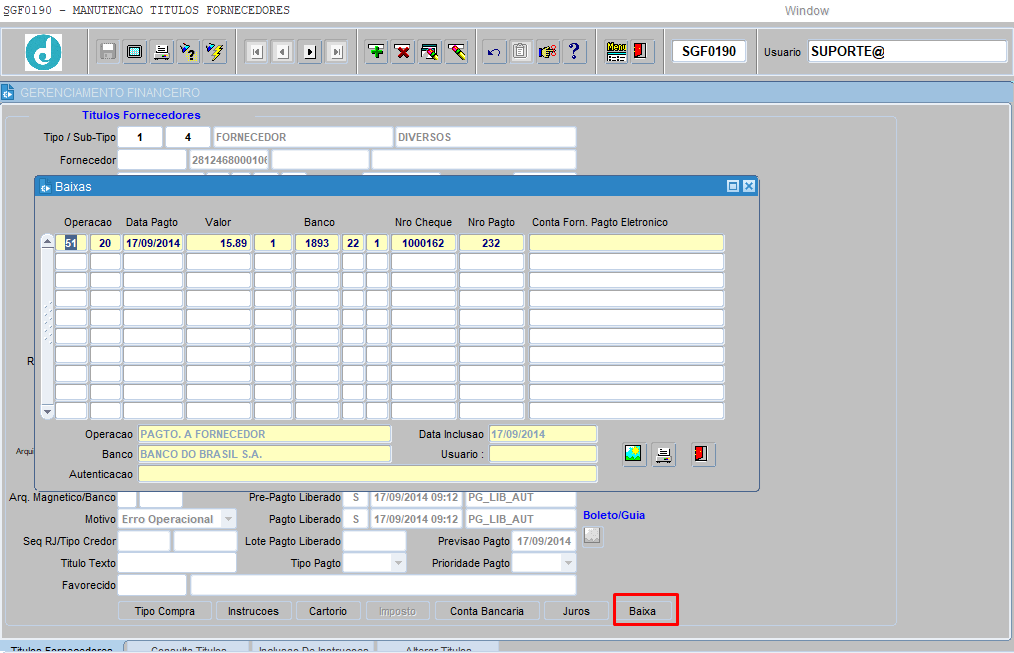Image resolution: width=1014 pixels, height=653 pixels.
Task: Open the Tipo Pagto dropdown
Action: [398, 563]
